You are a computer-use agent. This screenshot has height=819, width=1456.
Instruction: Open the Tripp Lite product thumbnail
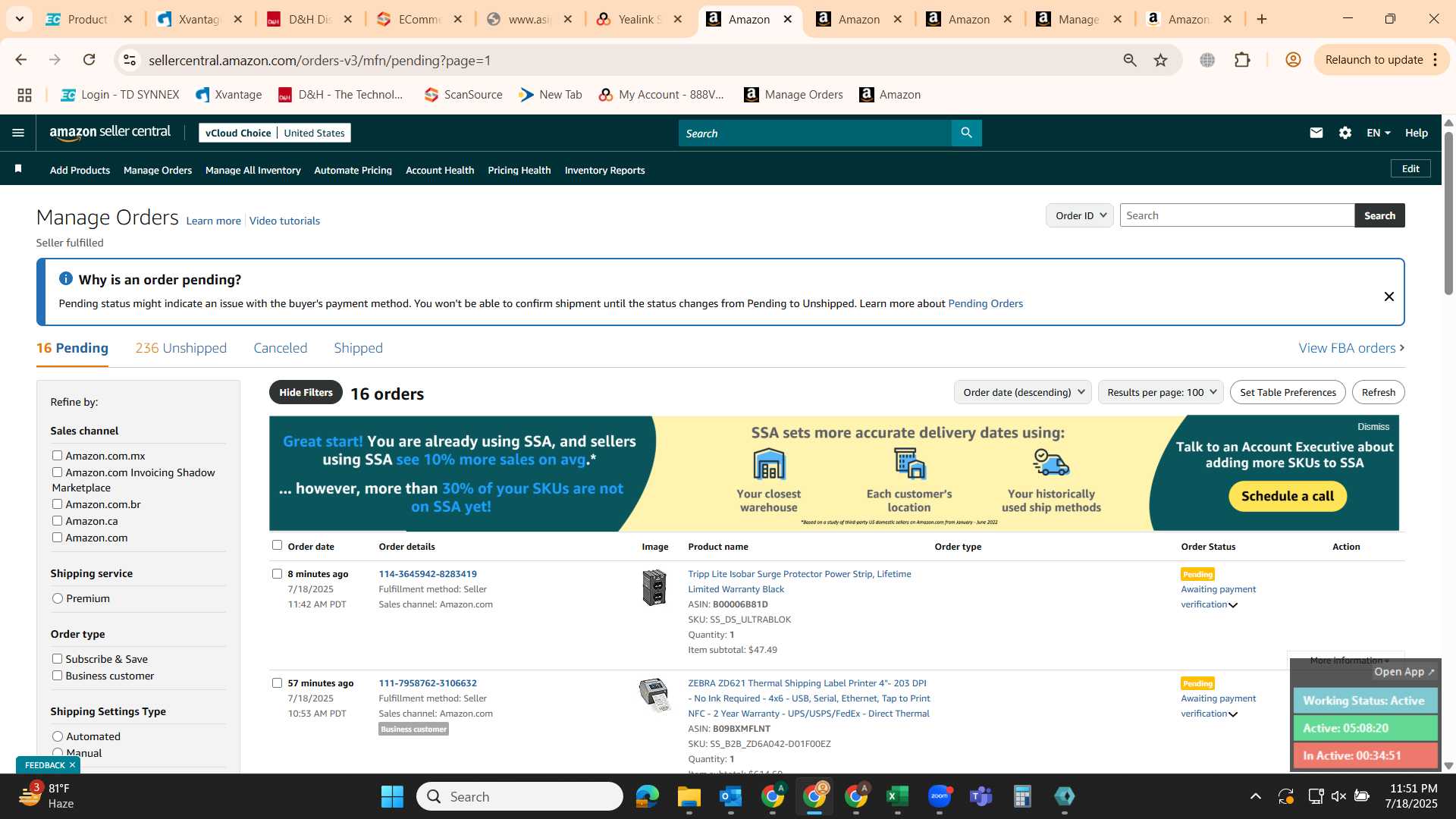(654, 588)
